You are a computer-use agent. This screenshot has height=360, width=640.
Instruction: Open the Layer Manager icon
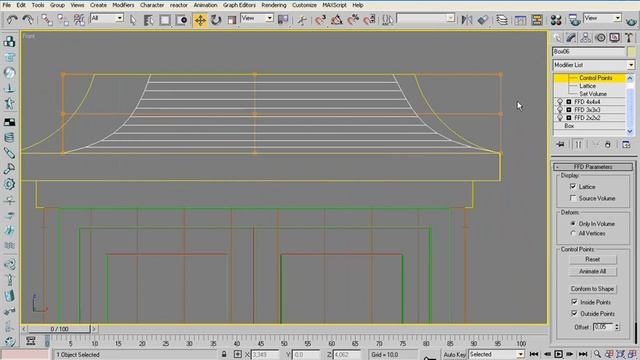[502, 20]
